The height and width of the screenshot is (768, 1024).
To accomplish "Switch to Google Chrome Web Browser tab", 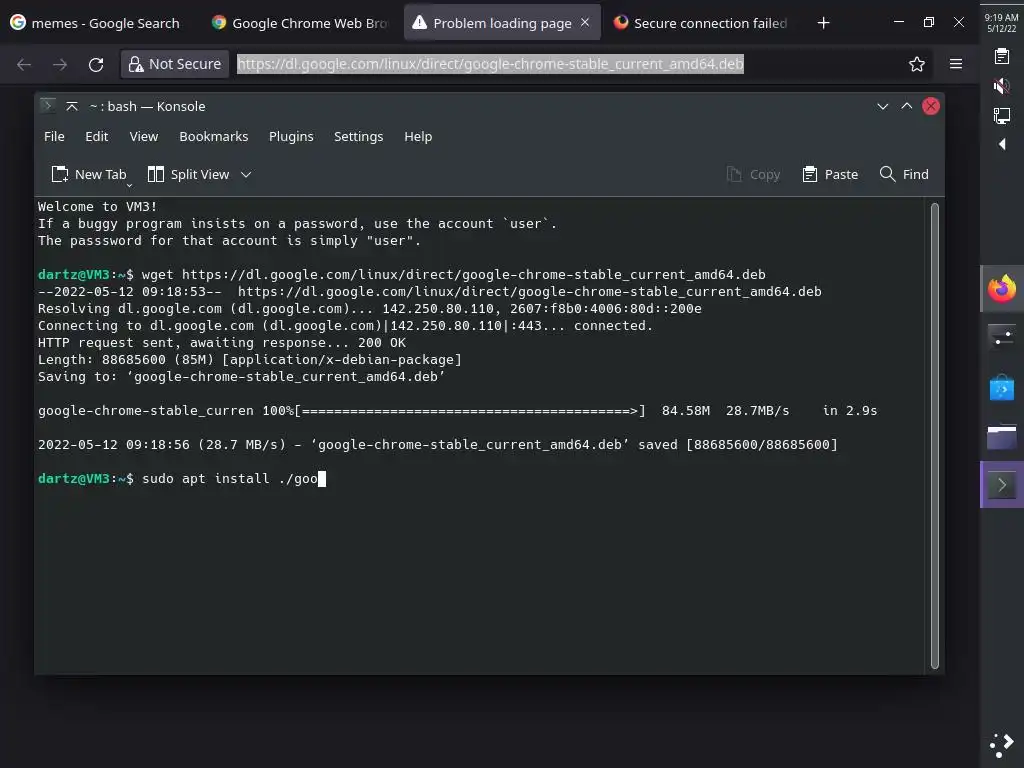I will tap(300, 23).
